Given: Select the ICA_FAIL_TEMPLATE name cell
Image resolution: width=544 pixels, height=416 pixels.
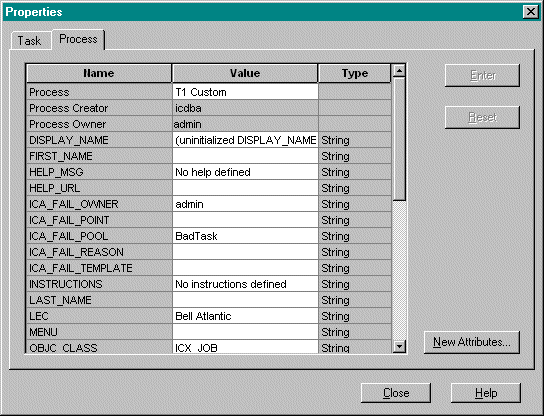Looking at the screenshot, I should tap(99, 268).
